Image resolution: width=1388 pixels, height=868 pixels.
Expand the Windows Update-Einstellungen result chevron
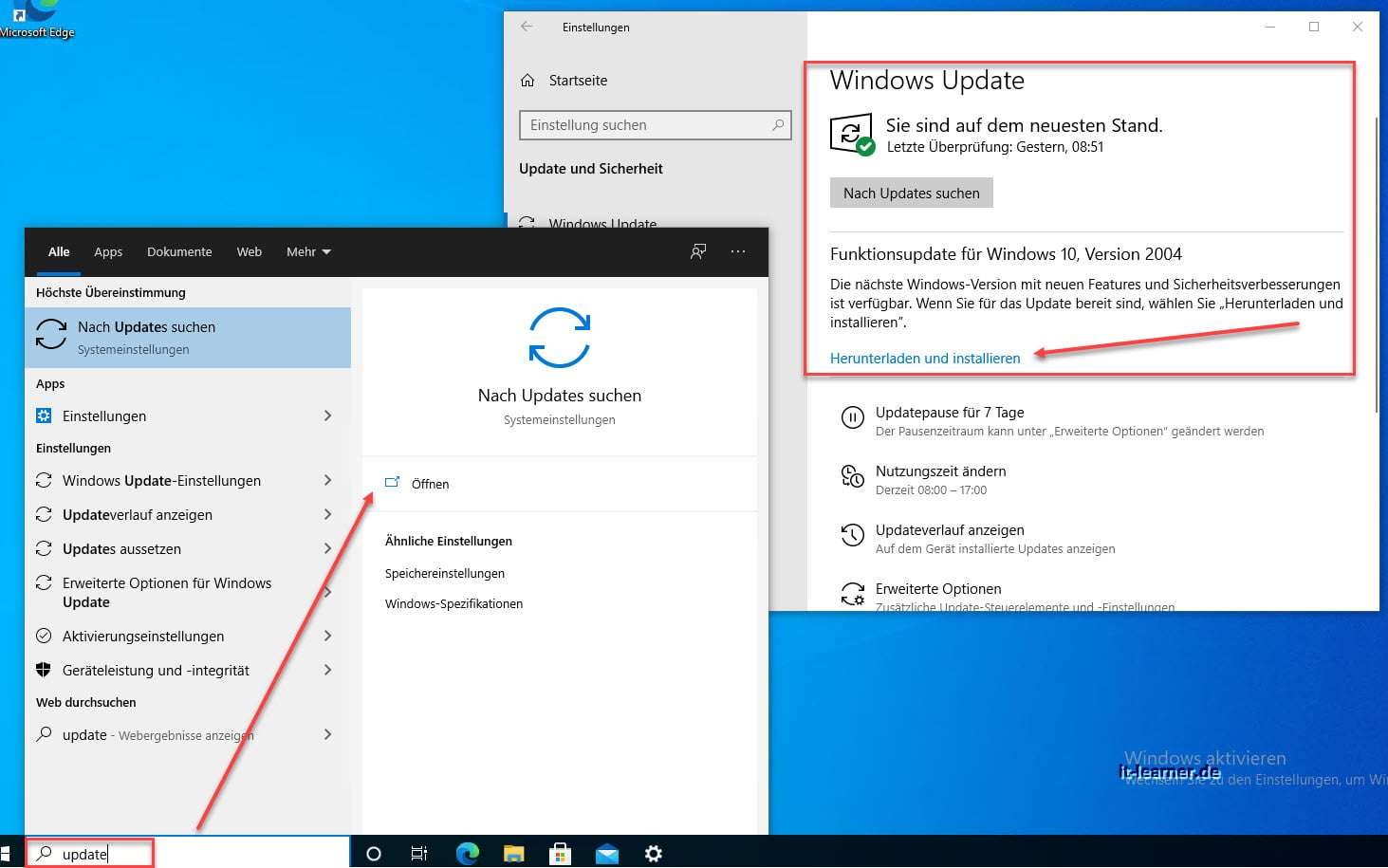[327, 480]
